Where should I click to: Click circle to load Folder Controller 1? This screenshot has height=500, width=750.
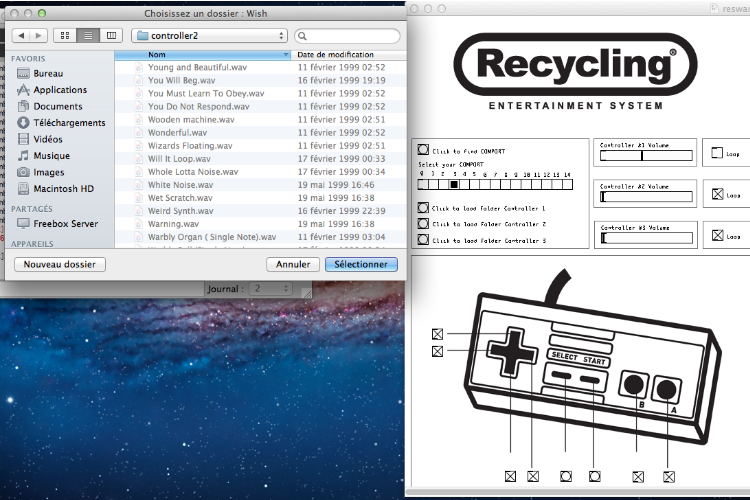point(423,208)
